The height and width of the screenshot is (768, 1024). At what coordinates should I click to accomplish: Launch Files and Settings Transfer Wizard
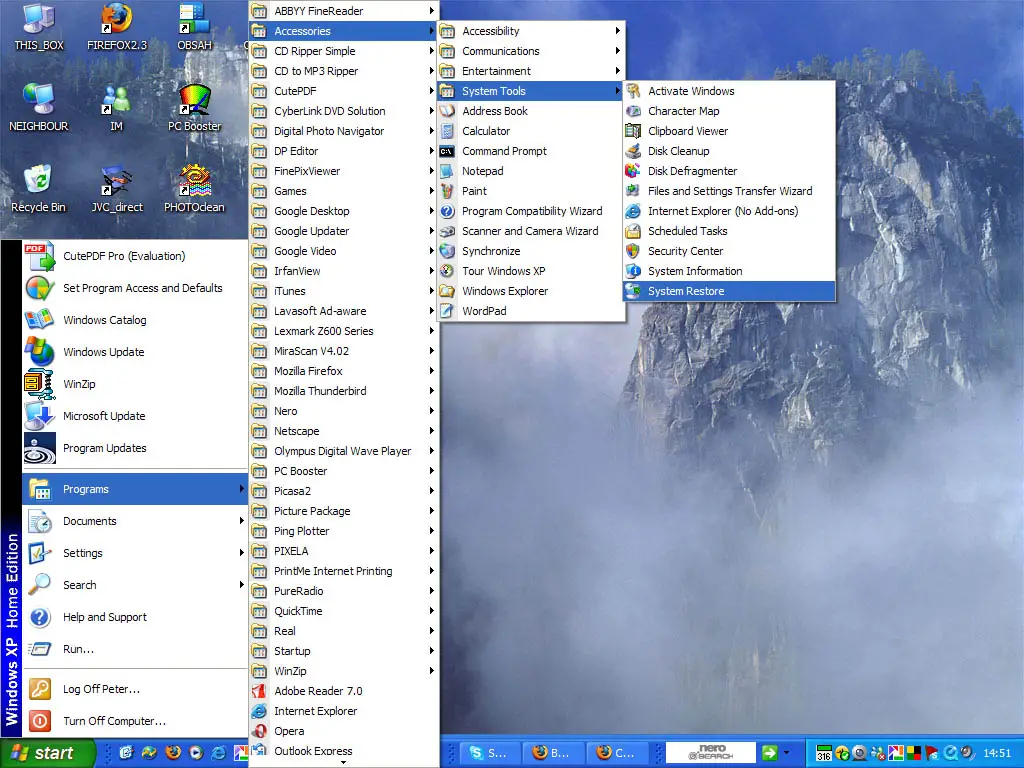[729, 191]
